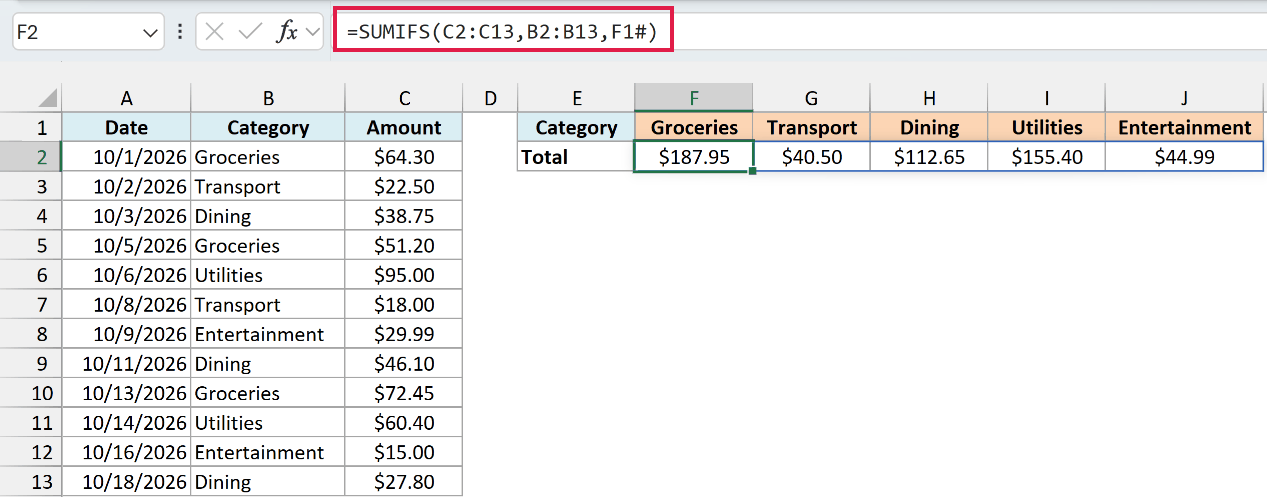Image resolution: width=1267 pixels, height=497 pixels.
Task: Click the date cell 10/18/2026
Action: [x=126, y=482]
